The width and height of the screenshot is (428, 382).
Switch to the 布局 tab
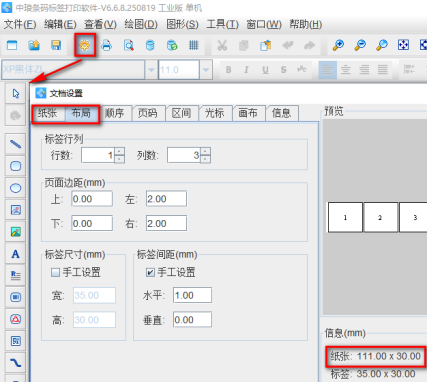pos(82,114)
